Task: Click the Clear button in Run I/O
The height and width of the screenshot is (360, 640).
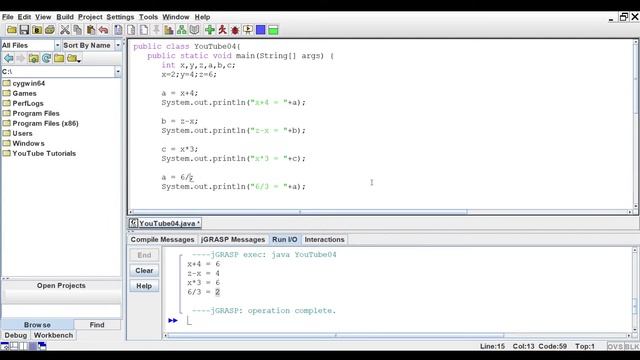Action: (144, 271)
